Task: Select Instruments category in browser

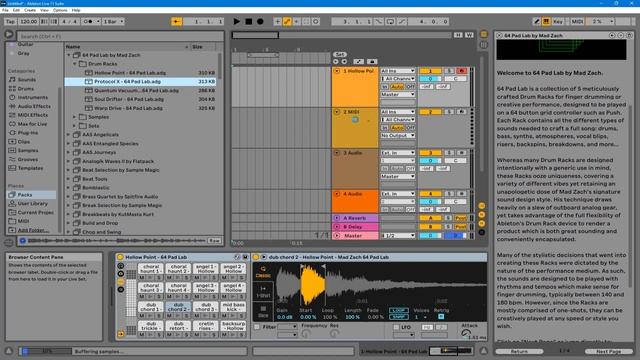Action: [33, 98]
